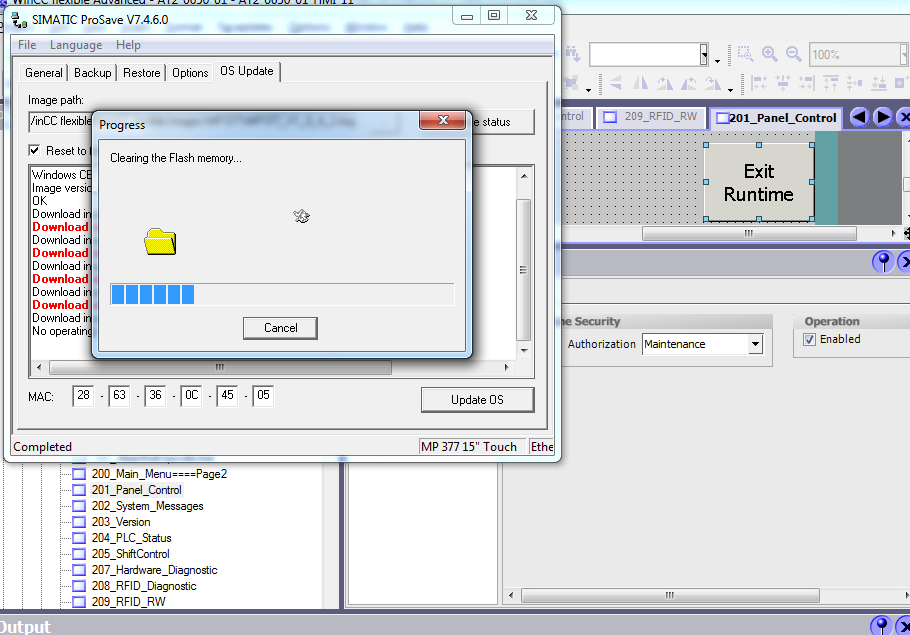Switch to the 209_RFID_RW screen tab
The width and height of the screenshot is (910, 635).
[x=651, y=117]
